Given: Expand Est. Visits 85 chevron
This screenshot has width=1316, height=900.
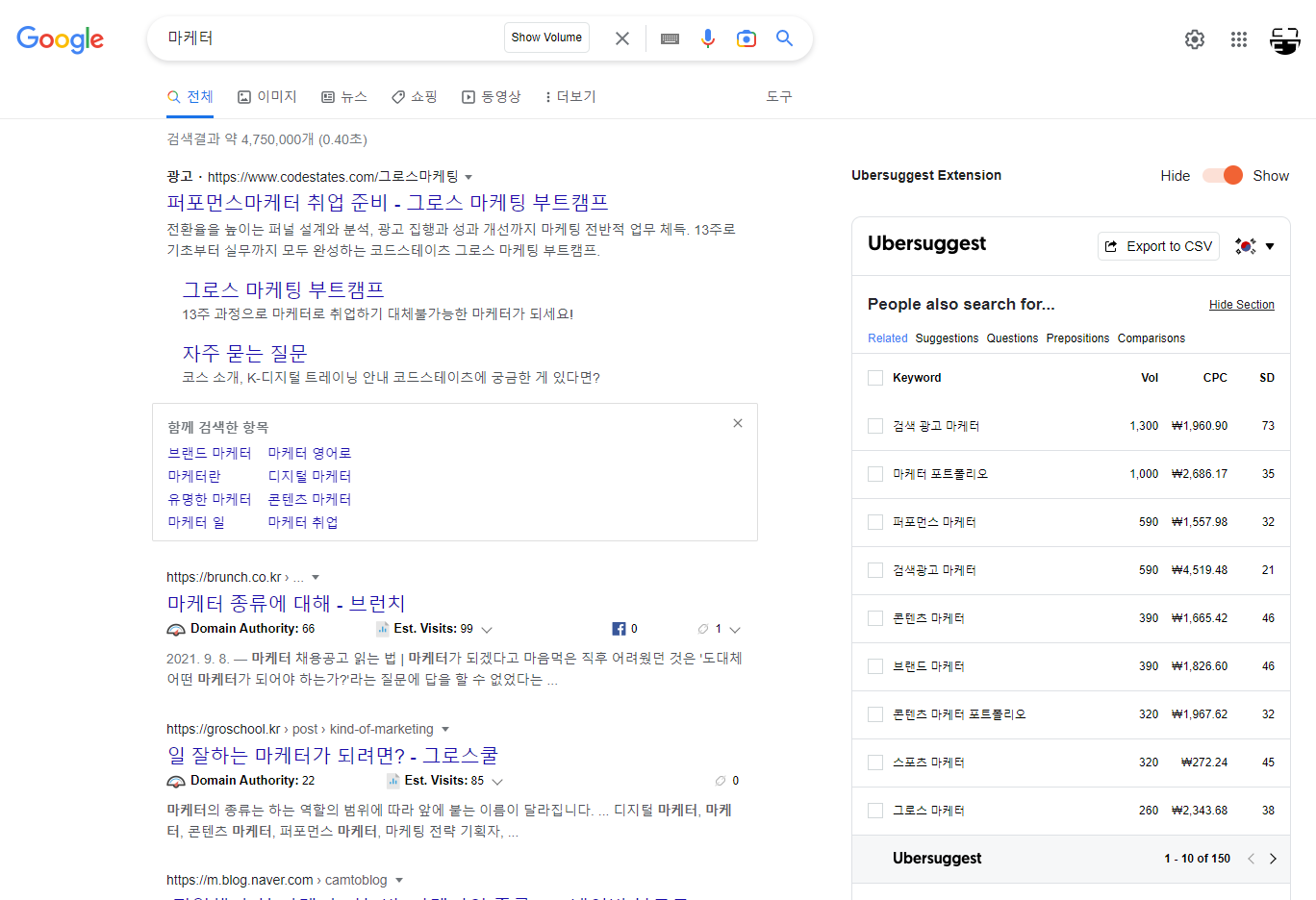Looking at the screenshot, I should [497, 782].
